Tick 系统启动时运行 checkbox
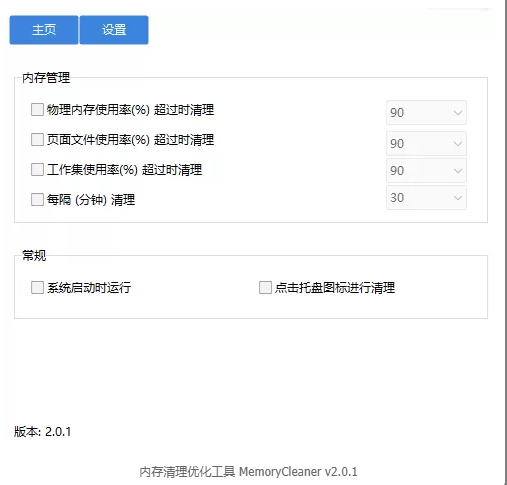The image size is (507, 485). [x=37, y=287]
